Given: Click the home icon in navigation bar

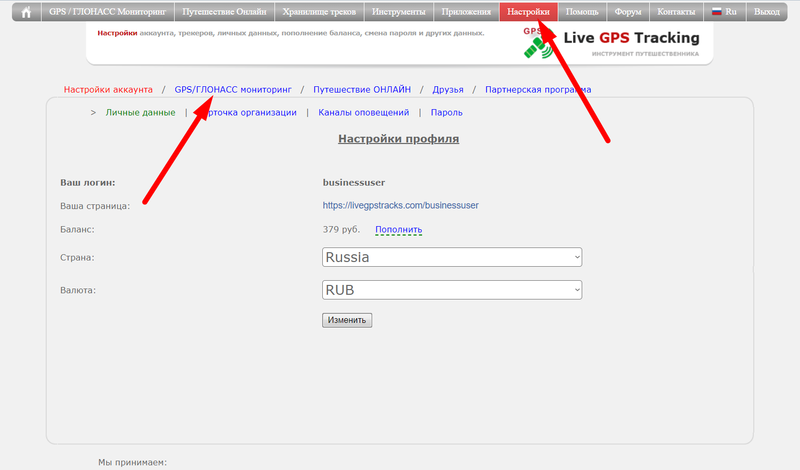Looking at the screenshot, I should (26, 12).
